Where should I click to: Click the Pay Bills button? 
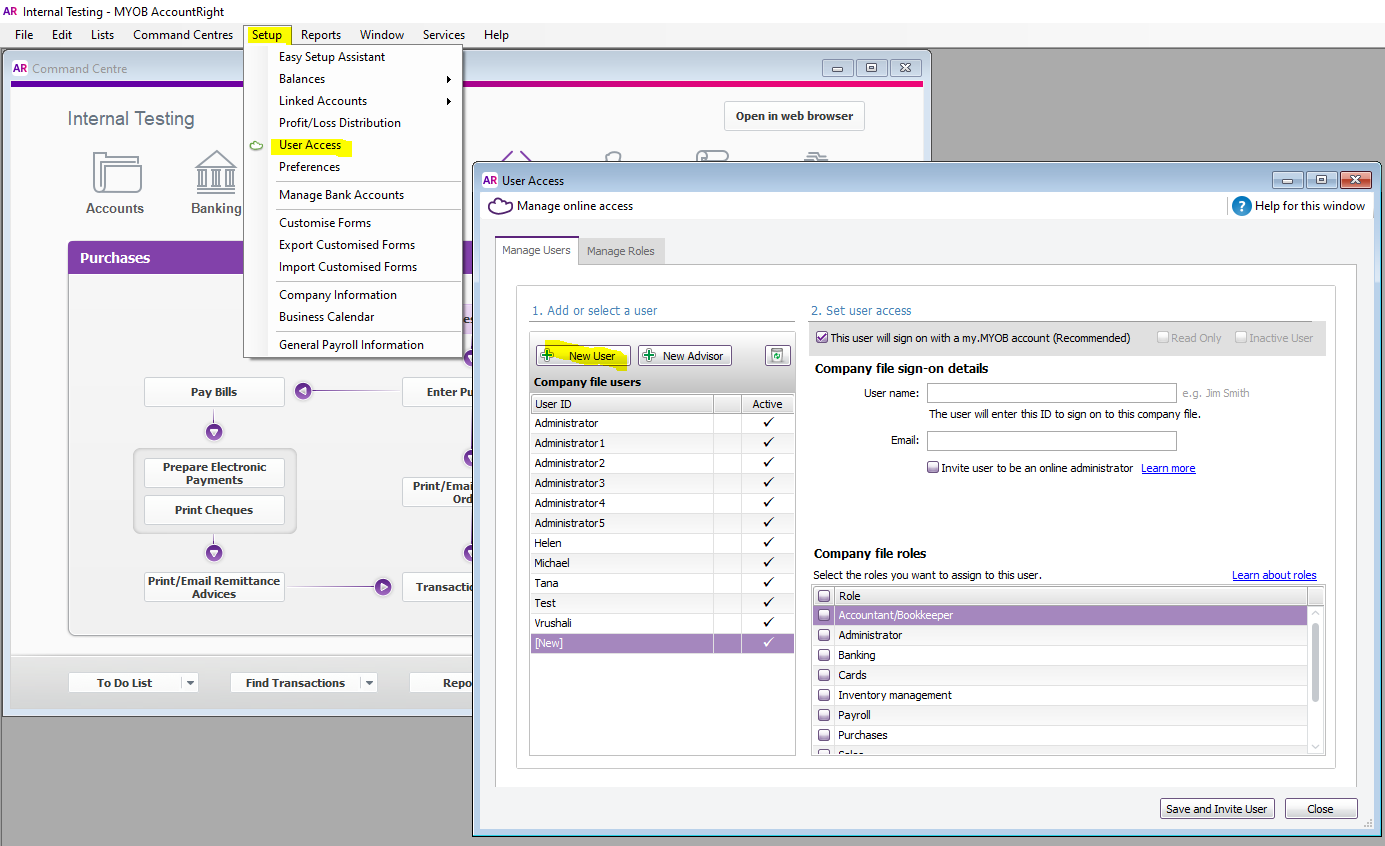point(214,392)
